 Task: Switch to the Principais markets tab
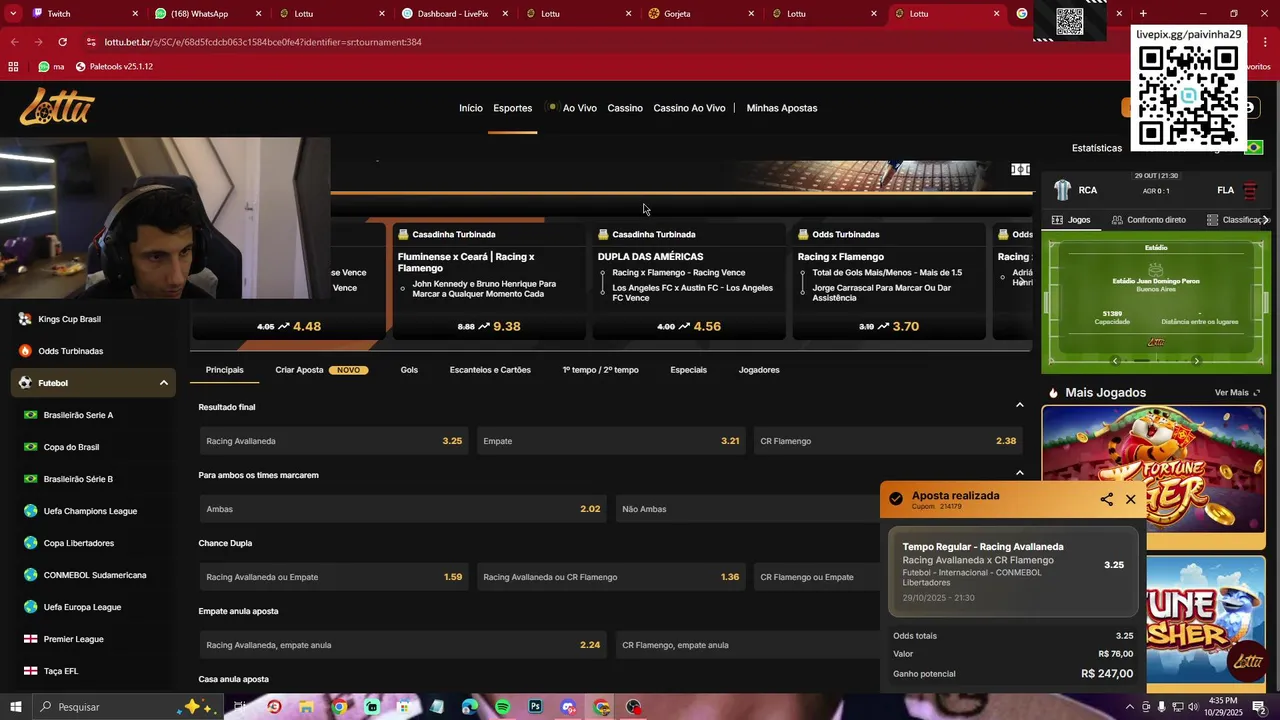(225, 370)
